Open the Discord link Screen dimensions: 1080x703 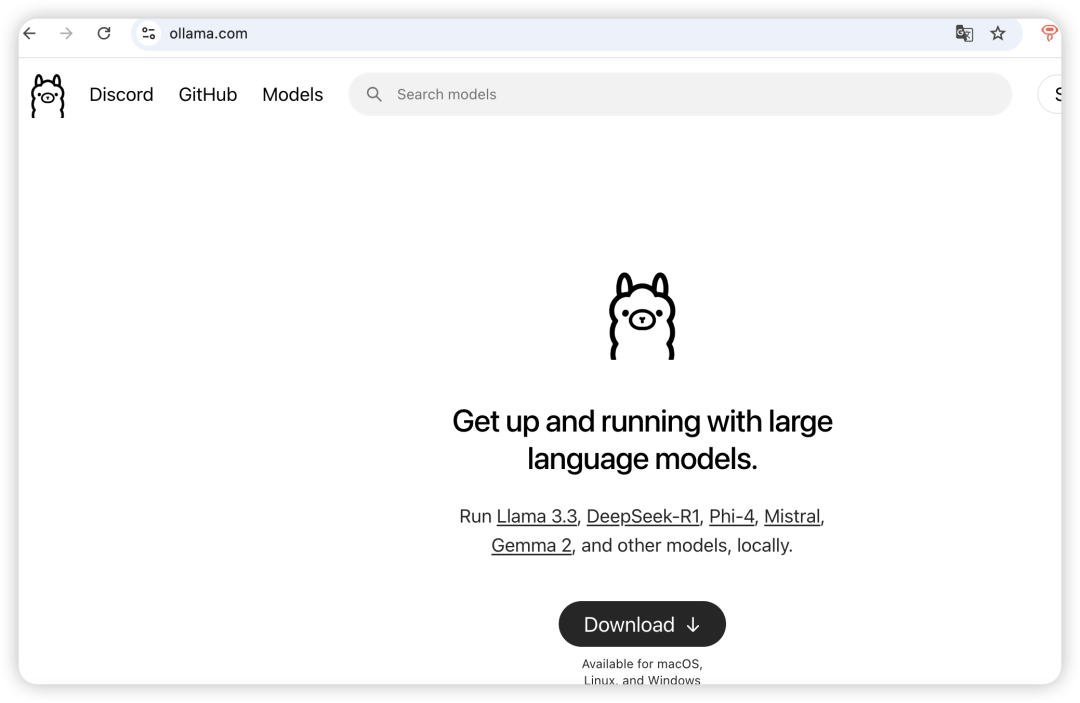click(x=121, y=94)
